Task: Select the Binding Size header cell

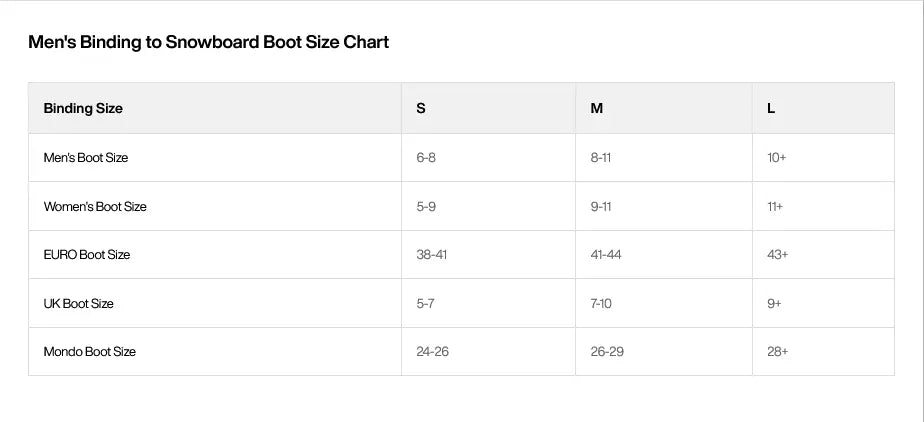Action: click(x=215, y=108)
